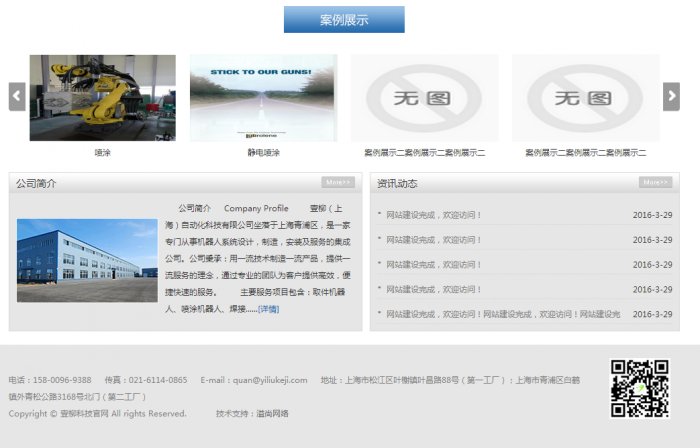Open More>> in the 资讯动态 panel
Screen dimensions: 700x448
click(655, 183)
